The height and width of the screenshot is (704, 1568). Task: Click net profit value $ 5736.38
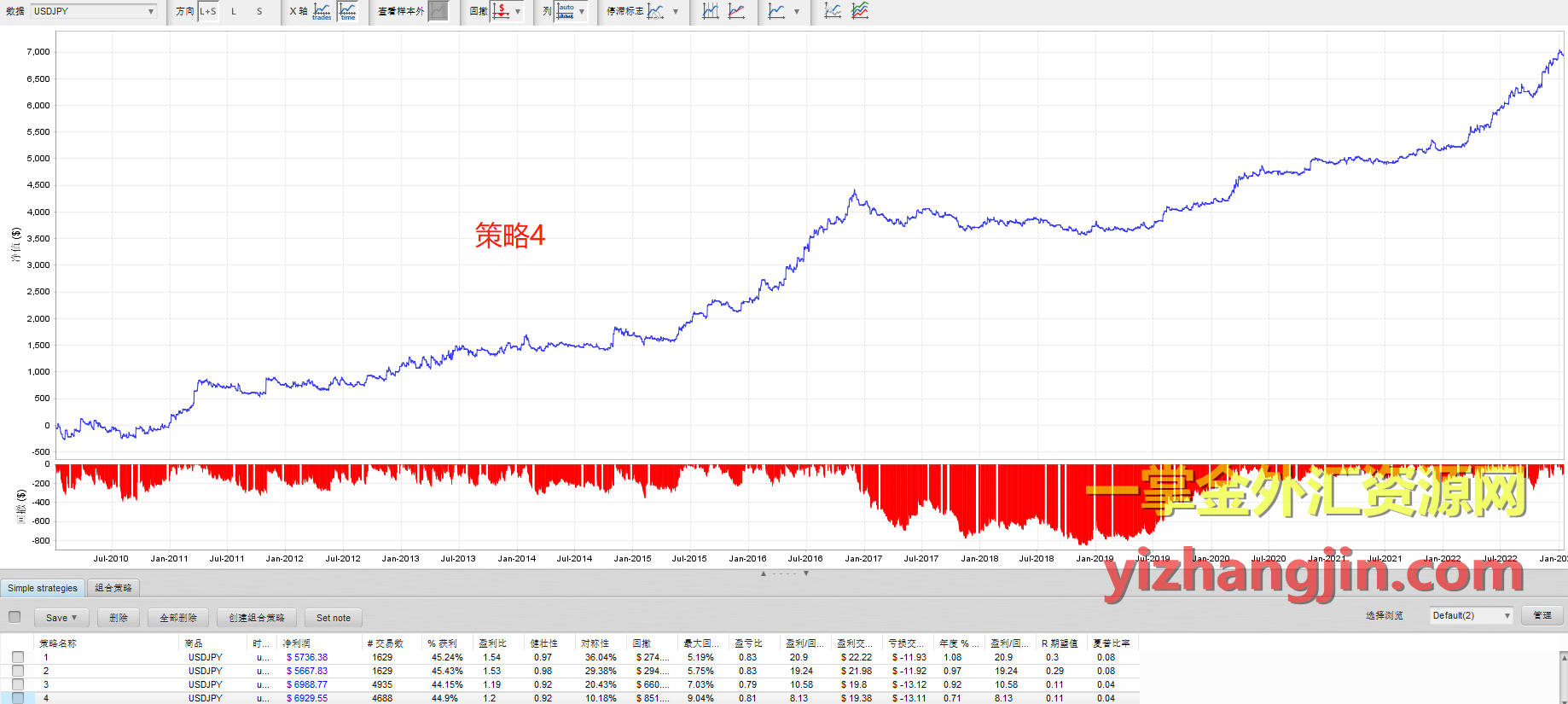tap(307, 657)
